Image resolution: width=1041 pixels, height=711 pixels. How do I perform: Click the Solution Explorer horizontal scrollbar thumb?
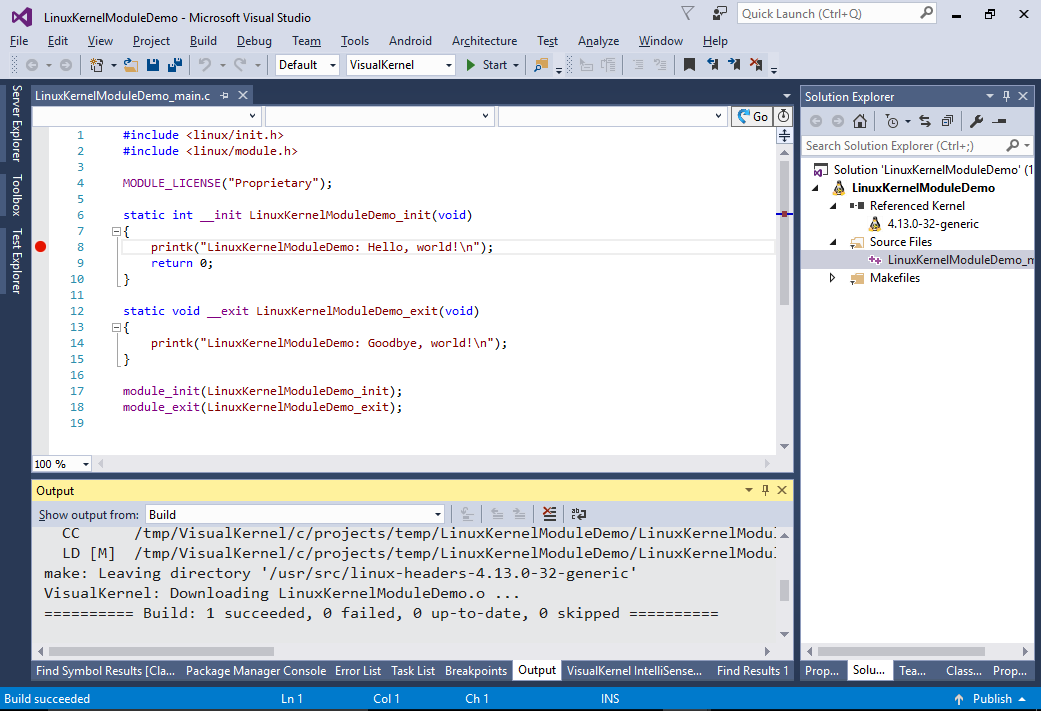[x=901, y=651]
